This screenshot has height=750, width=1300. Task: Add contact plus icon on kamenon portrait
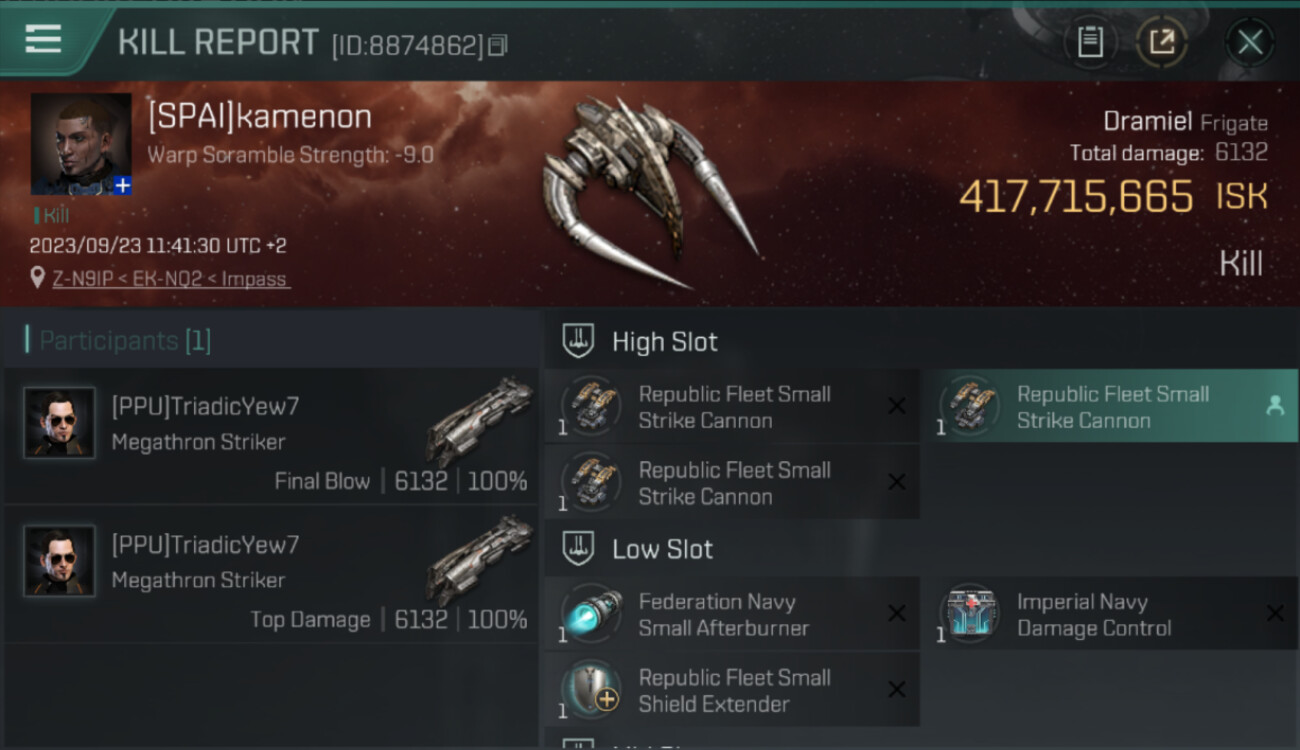[x=122, y=185]
